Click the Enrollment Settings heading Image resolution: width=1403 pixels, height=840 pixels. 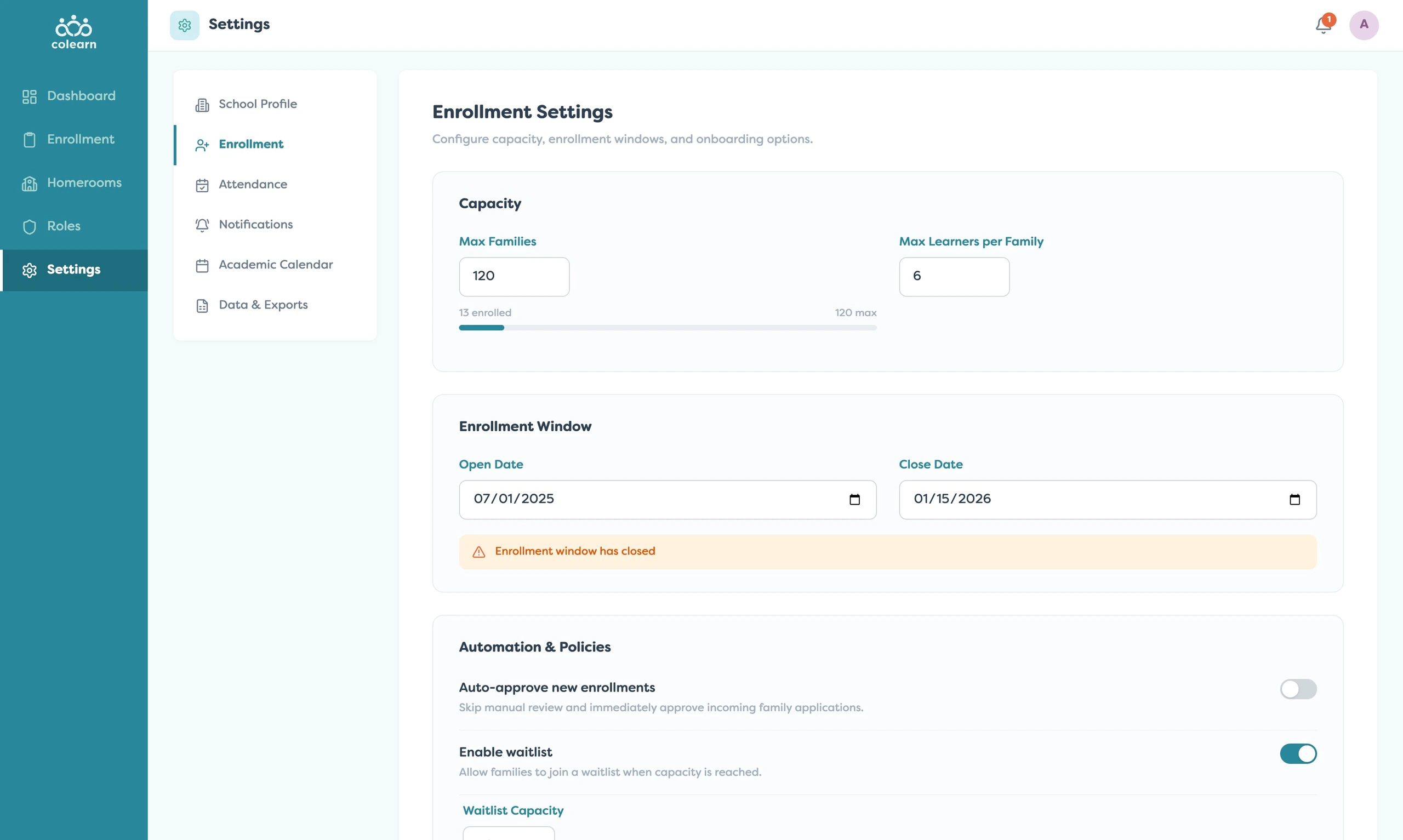tap(522, 112)
